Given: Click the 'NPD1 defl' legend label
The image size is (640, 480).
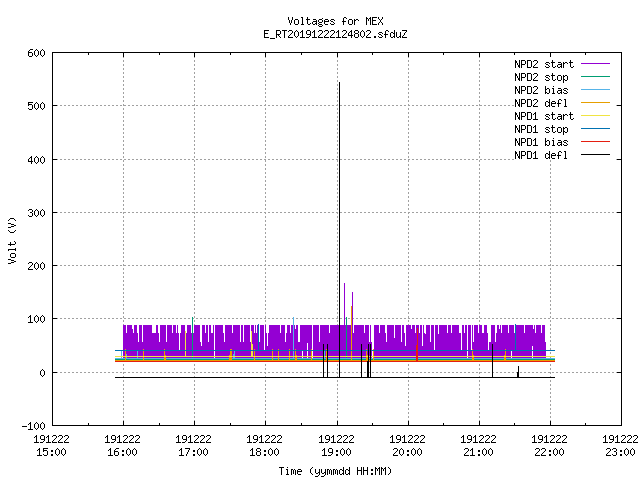Looking at the screenshot, I should pyautogui.click(x=541, y=156).
